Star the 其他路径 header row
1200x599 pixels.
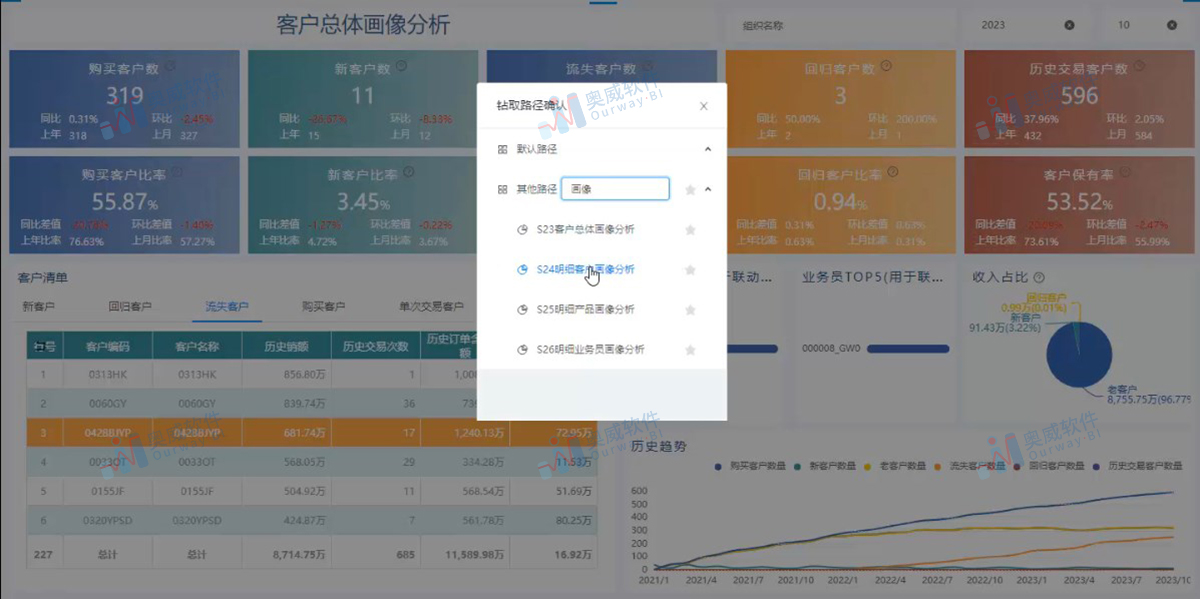[690, 189]
